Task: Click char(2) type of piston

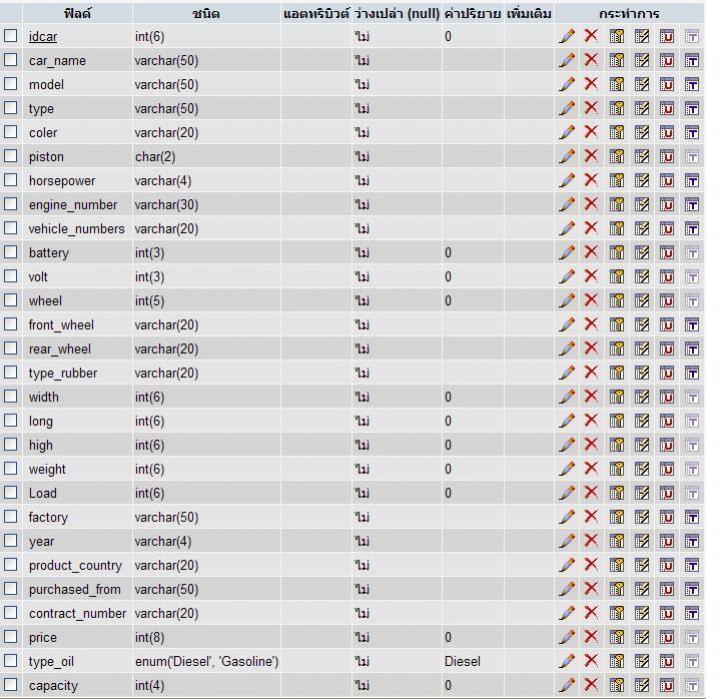Action: (x=155, y=157)
